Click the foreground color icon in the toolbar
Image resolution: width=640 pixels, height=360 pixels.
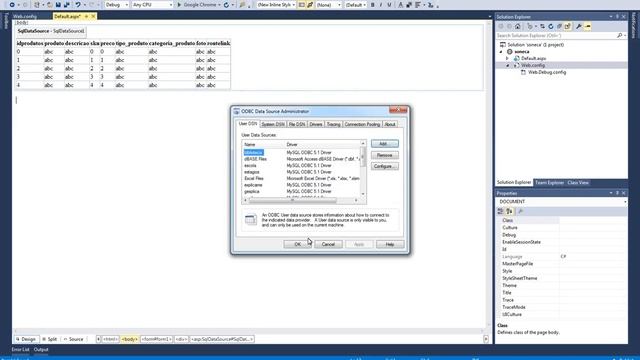pyautogui.click(x=400, y=5)
